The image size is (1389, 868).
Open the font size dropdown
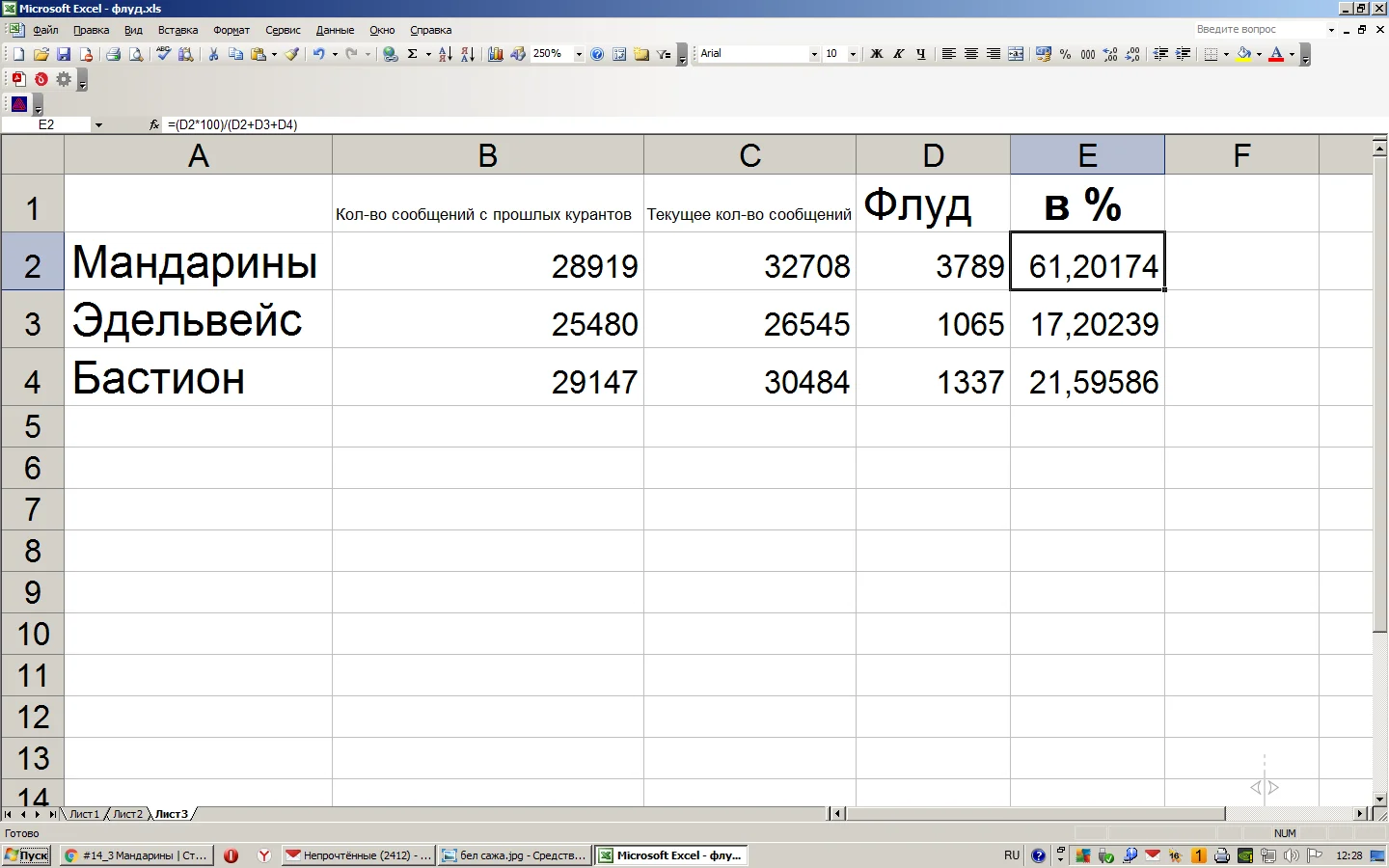[853, 54]
